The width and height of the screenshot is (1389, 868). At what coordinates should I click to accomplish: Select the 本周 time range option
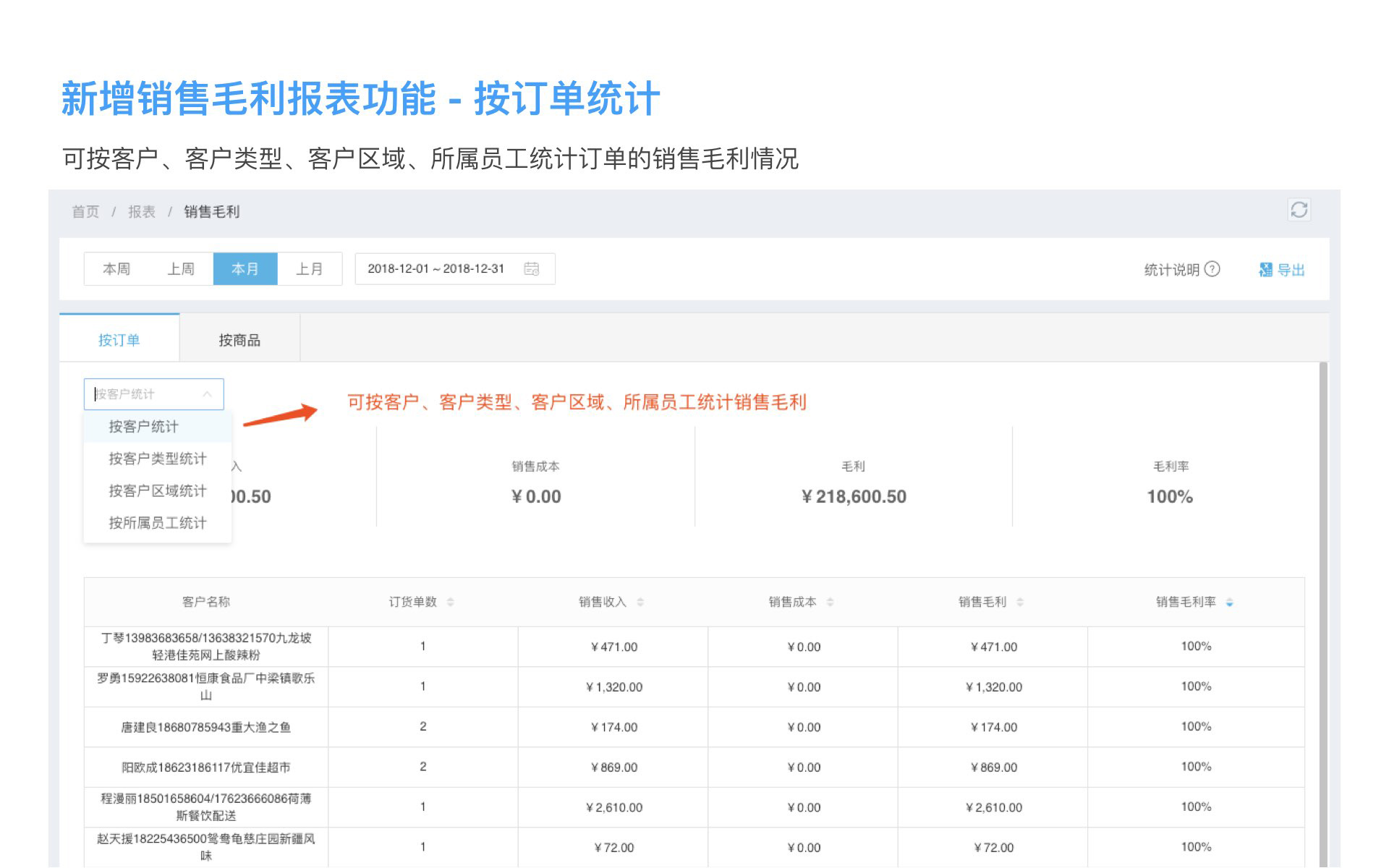pyautogui.click(x=116, y=269)
